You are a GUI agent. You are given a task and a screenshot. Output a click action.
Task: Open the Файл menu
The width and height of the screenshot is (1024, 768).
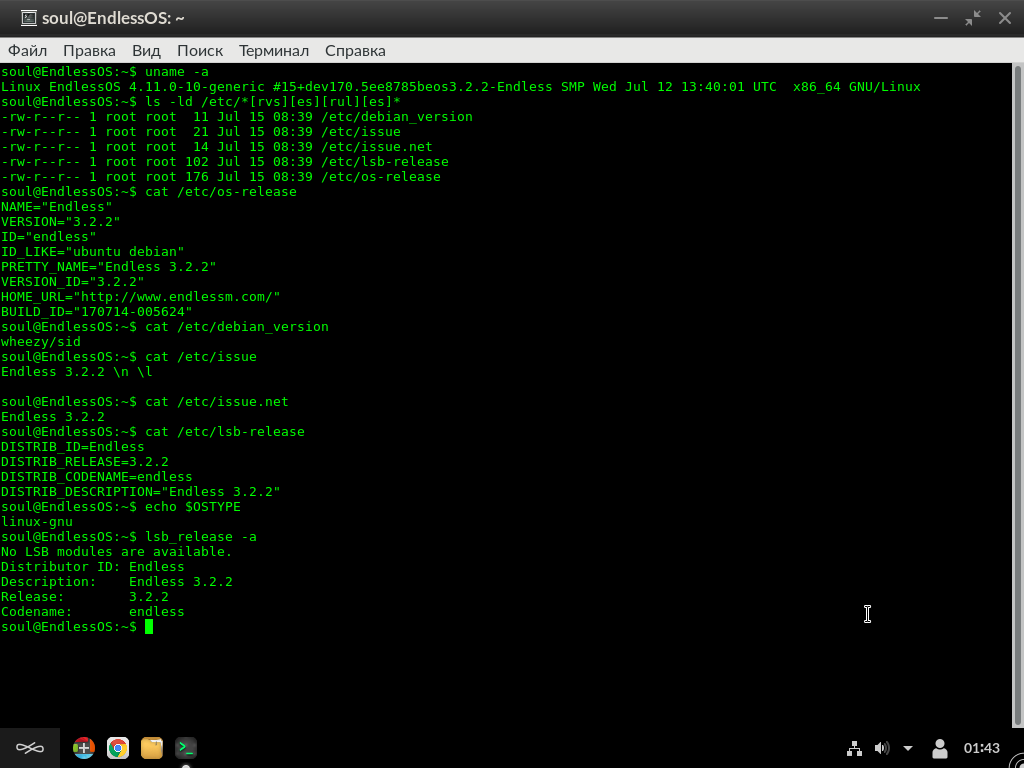pos(27,50)
